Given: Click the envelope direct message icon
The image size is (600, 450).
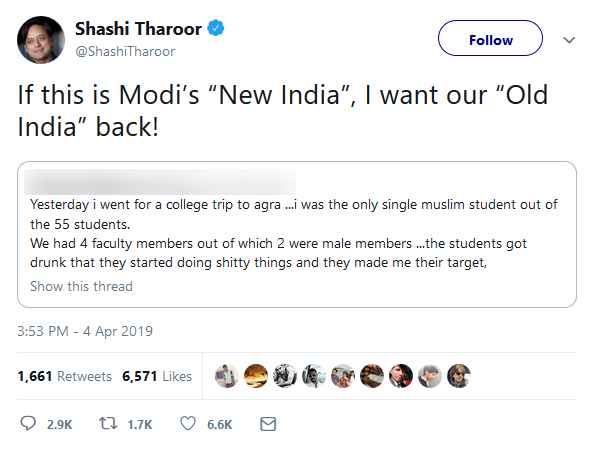Looking at the screenshot, I should (x=268, y=424).
